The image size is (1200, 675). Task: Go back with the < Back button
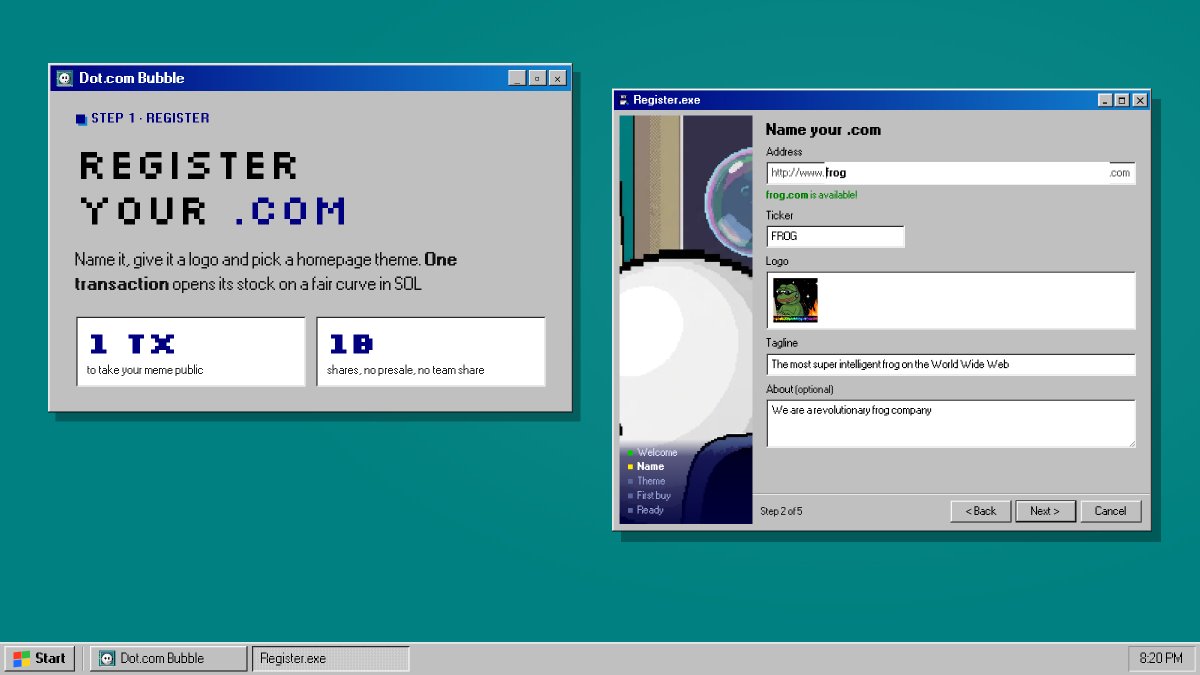coord(981,511)
